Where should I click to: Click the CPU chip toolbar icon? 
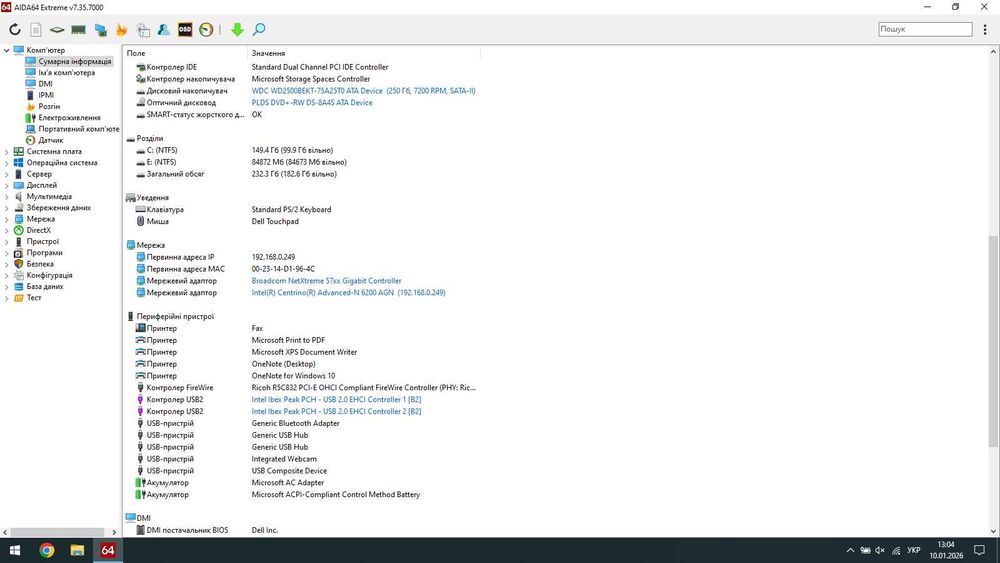tap(57, 29)
